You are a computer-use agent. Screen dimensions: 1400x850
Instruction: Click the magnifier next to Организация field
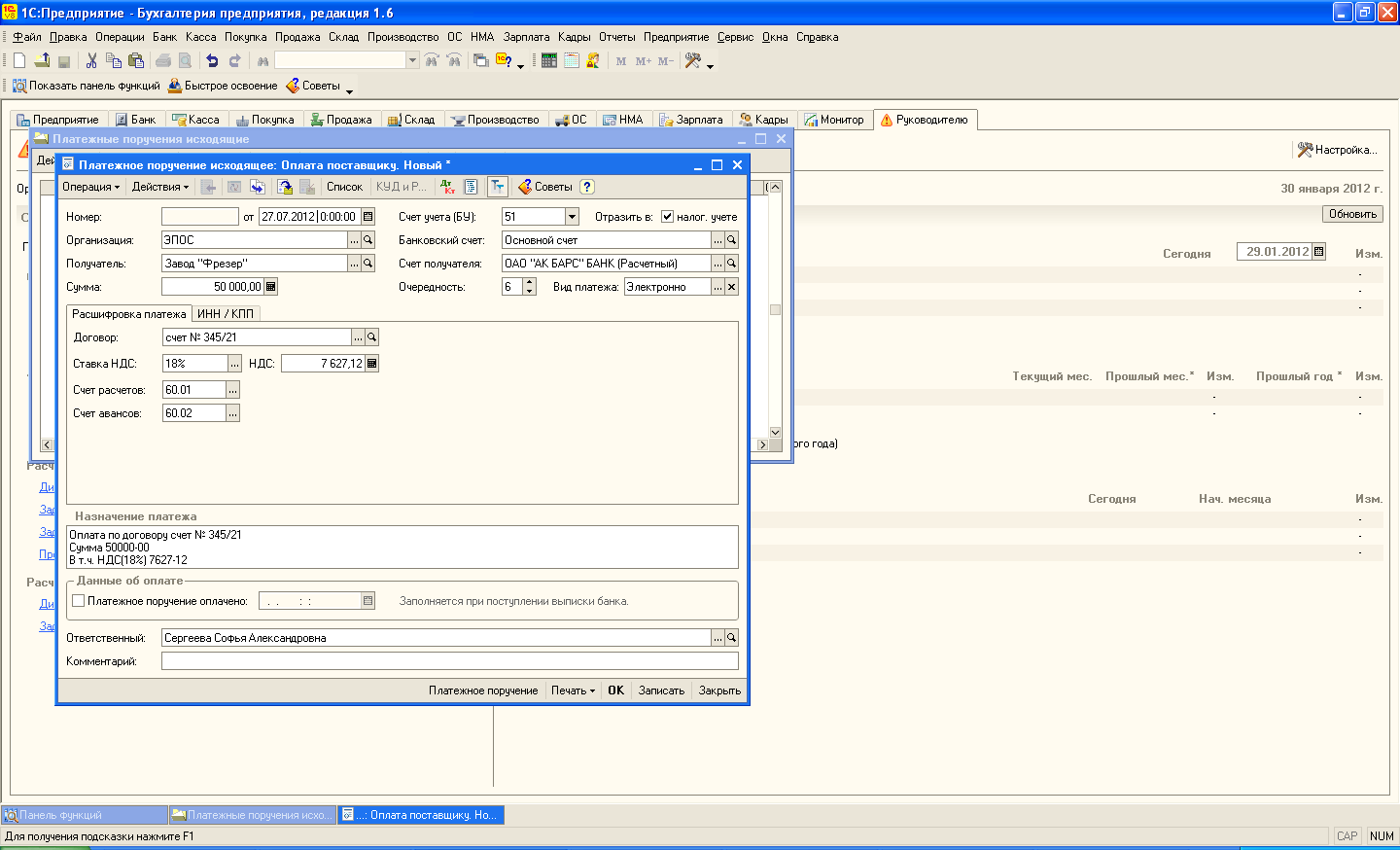click(368, 240)
